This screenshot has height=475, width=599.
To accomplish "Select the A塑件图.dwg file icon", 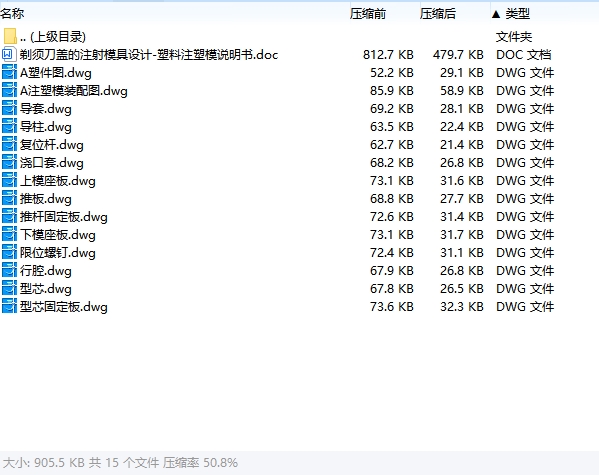I will (x=9, y=73).
